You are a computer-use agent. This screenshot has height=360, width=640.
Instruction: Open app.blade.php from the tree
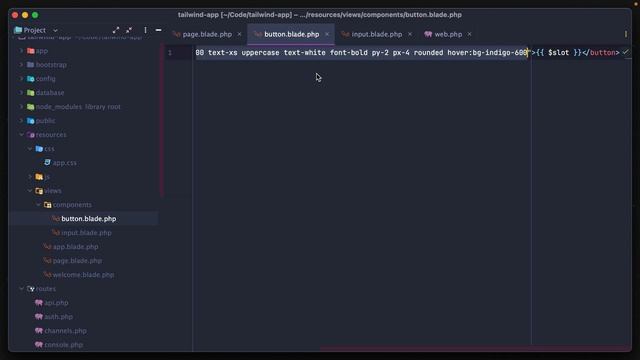coord(75,247)
